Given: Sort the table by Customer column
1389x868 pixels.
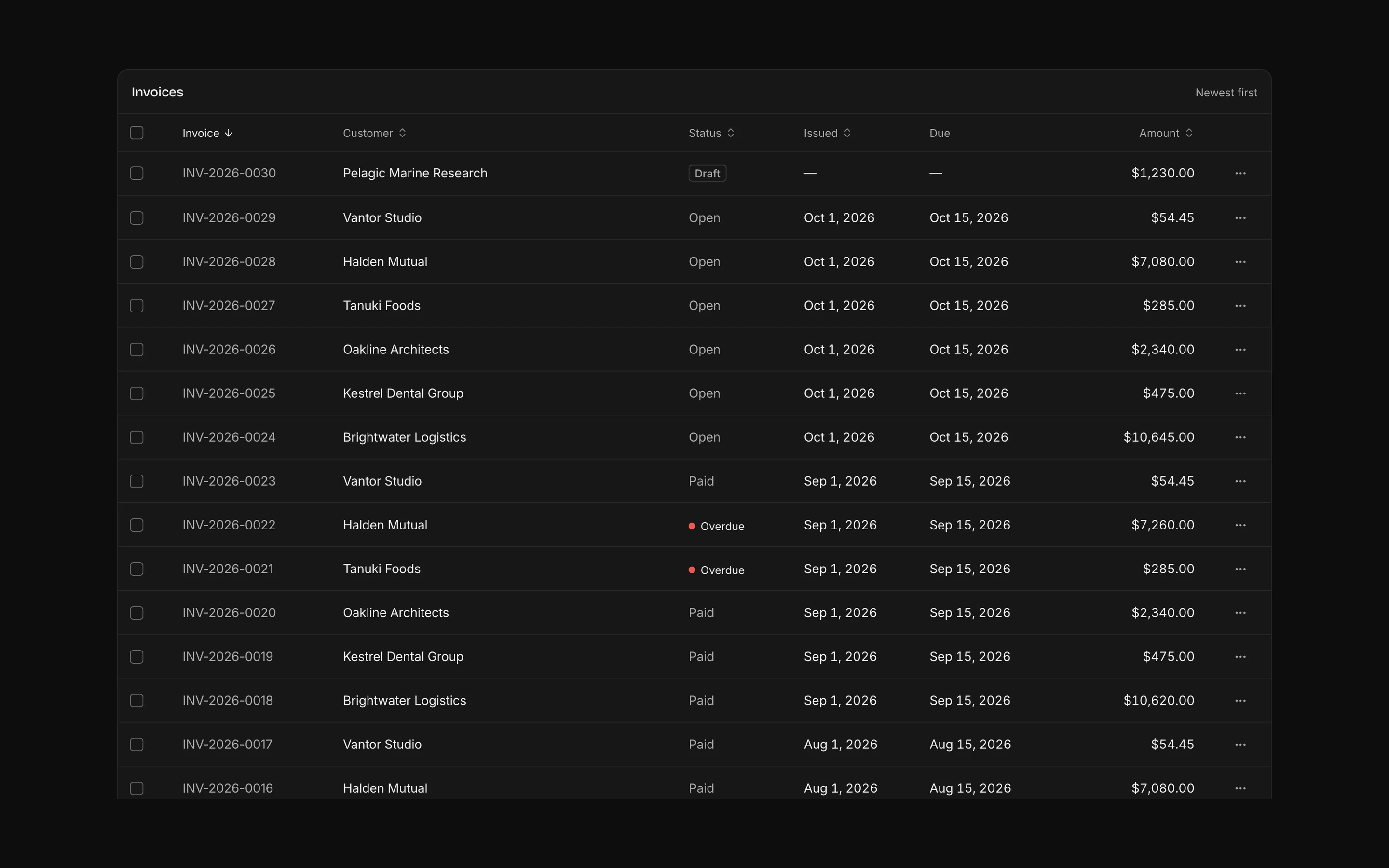Looking at the screenshot, I should (x=374, y=133).
